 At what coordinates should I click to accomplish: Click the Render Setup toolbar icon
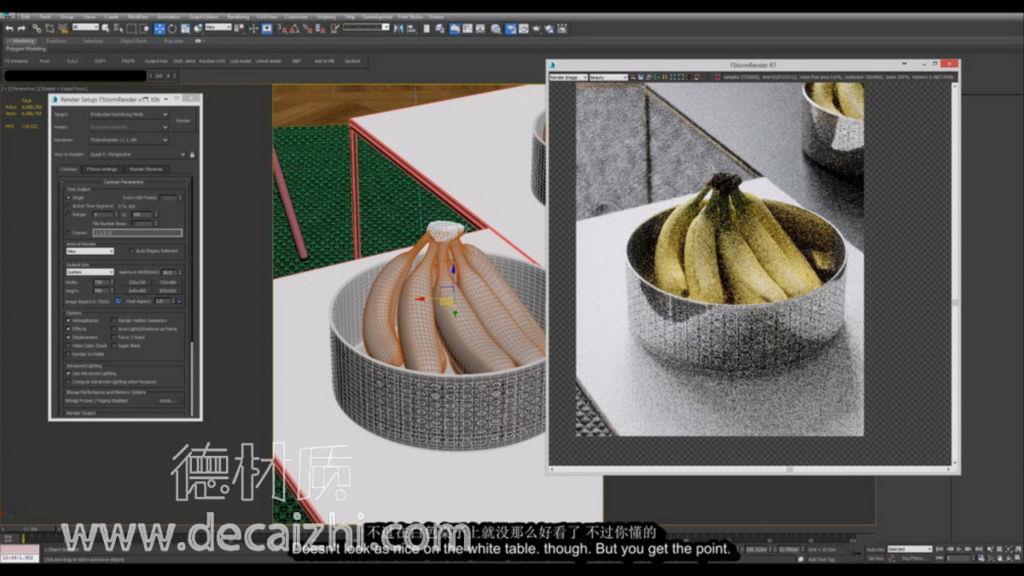click(511, 29)
